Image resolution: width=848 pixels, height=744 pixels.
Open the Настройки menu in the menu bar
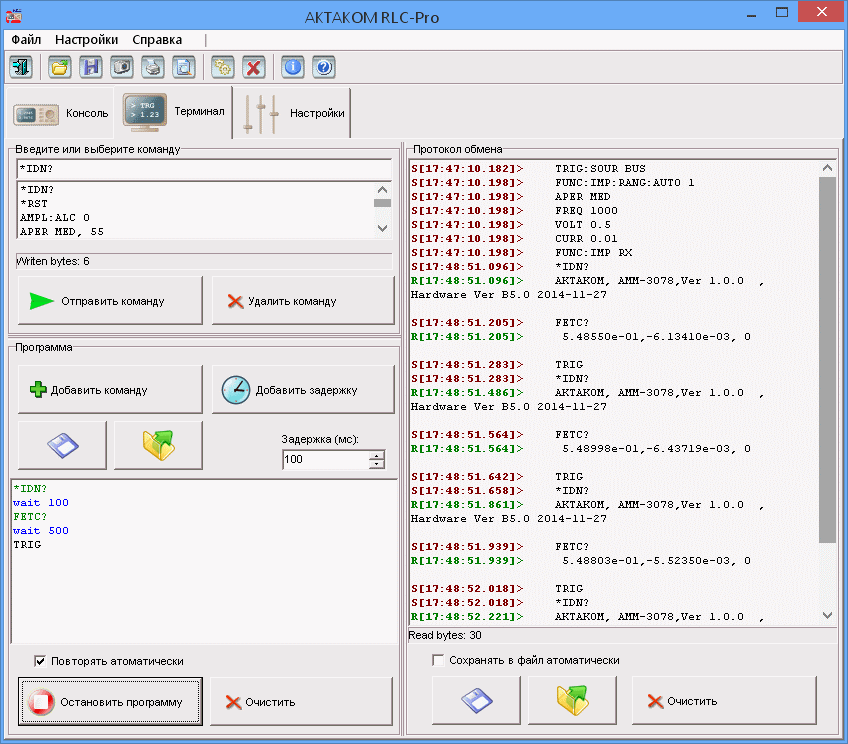click(87, 39)
